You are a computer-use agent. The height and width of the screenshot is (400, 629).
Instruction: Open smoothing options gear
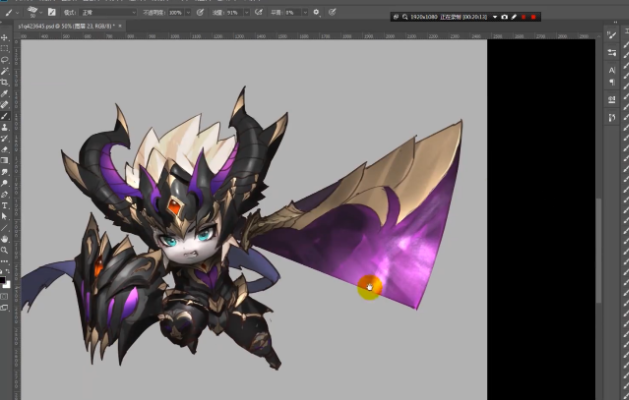click(x=316, y=12)
